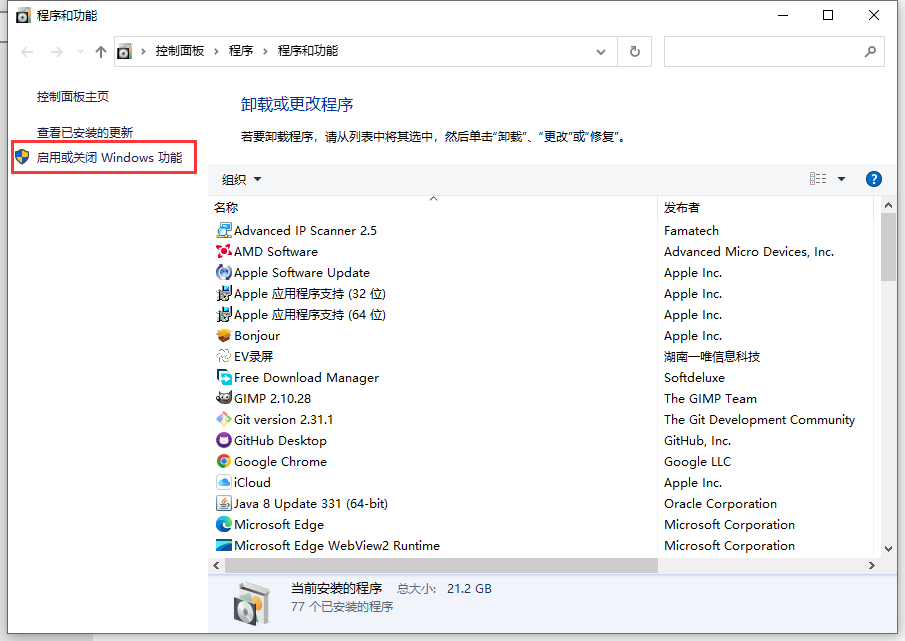Select The Git Development Community cell
This screenshot has width=905, height=641.
pos(759,419)
